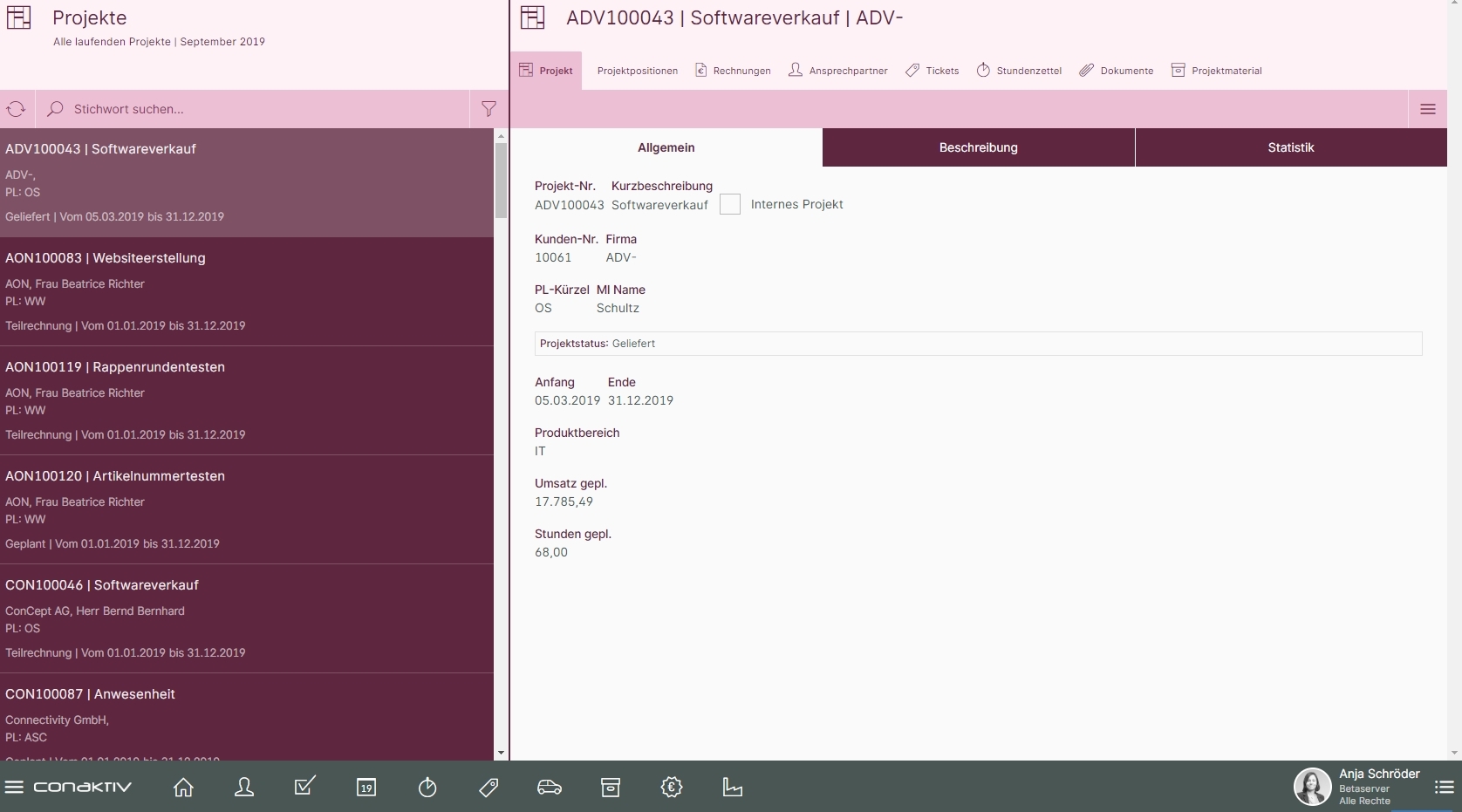The width and height of the screenshot is (1462, 812).
Task: Click the Kurzbeschreibung value Softwareverkauf
Action: point(659,205)
